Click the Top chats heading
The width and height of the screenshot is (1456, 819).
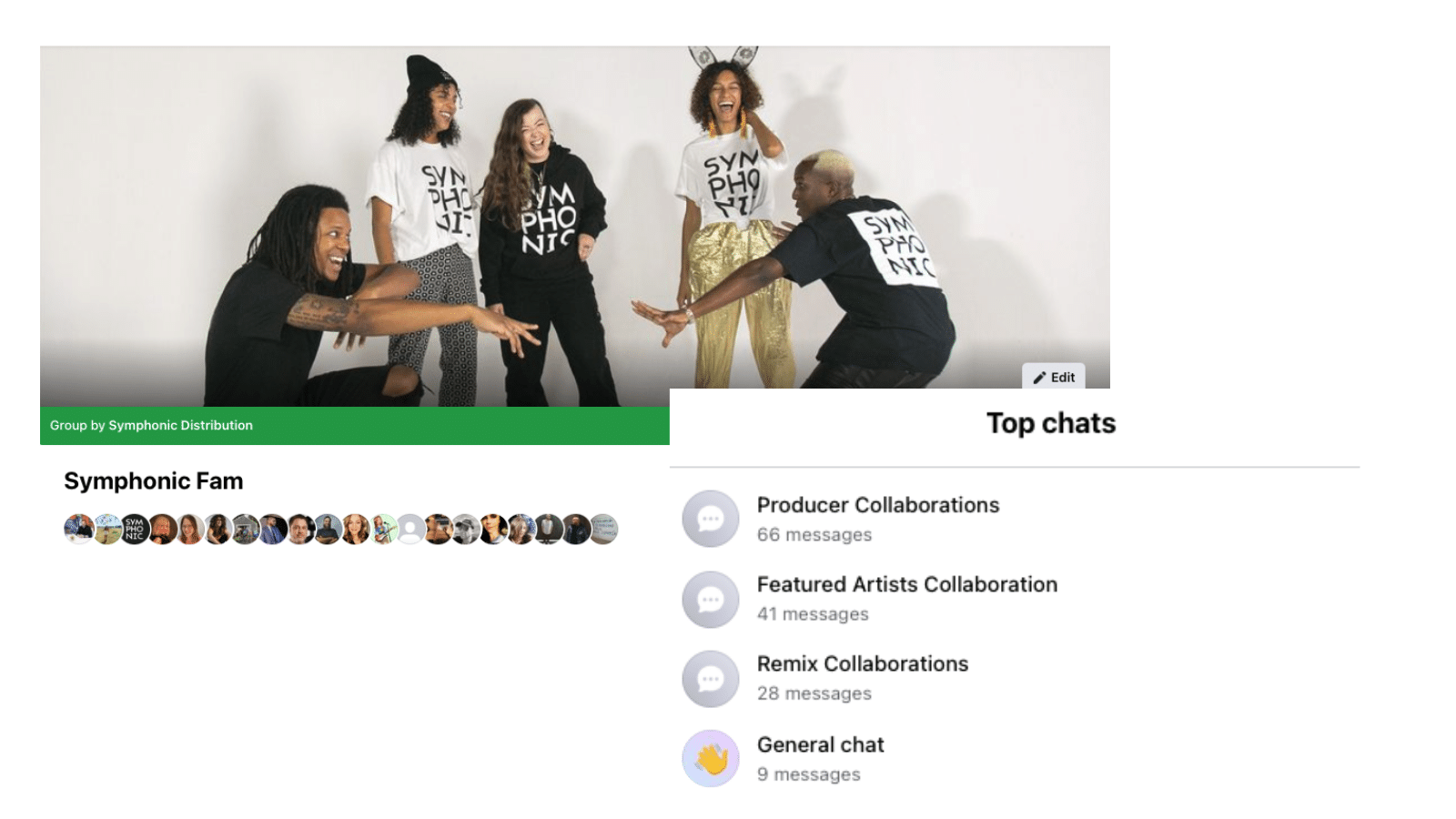pyautogui.click(x=1050, y=423)
